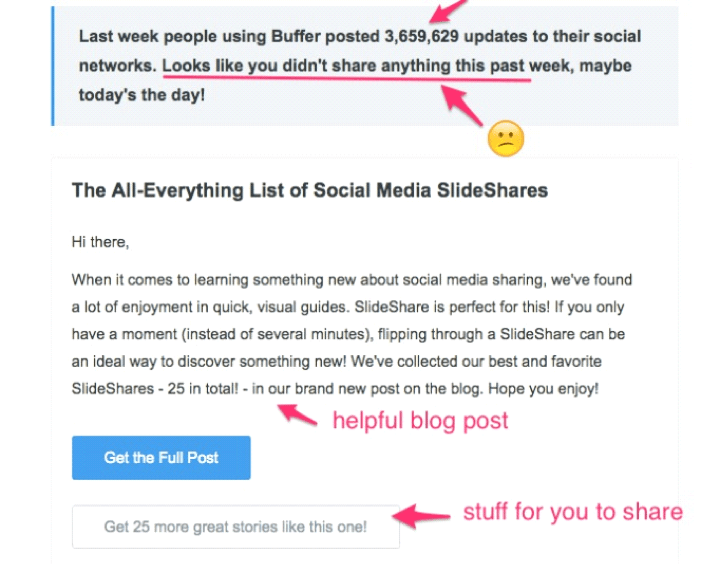Viewport: 720px width, 572px height.
Task: Click the text 'today's the day!'
Action: [x=141, y=95]
